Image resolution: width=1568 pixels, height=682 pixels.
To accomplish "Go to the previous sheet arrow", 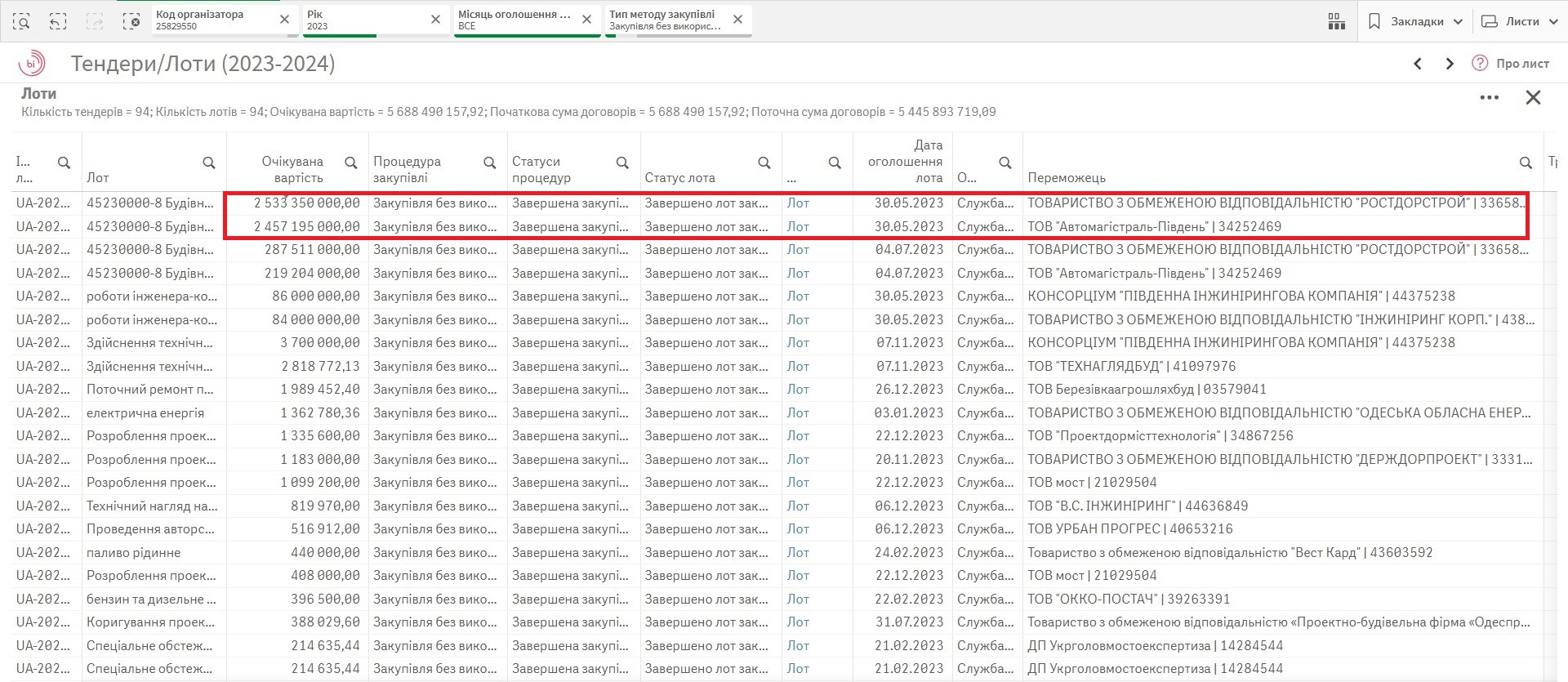I will point(1418,64).
